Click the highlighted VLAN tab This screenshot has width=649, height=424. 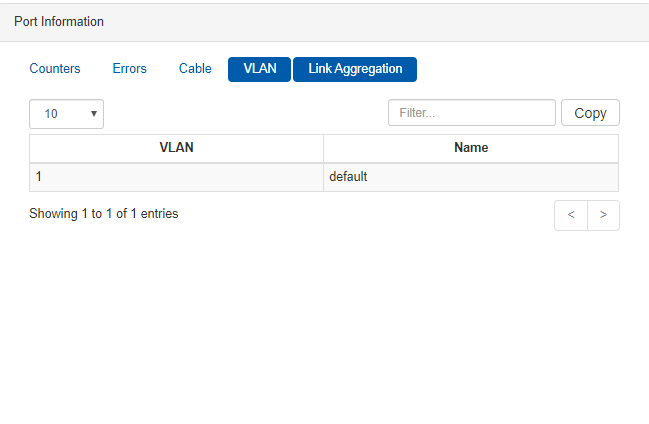pyautogui.click(x=260, y=69)
